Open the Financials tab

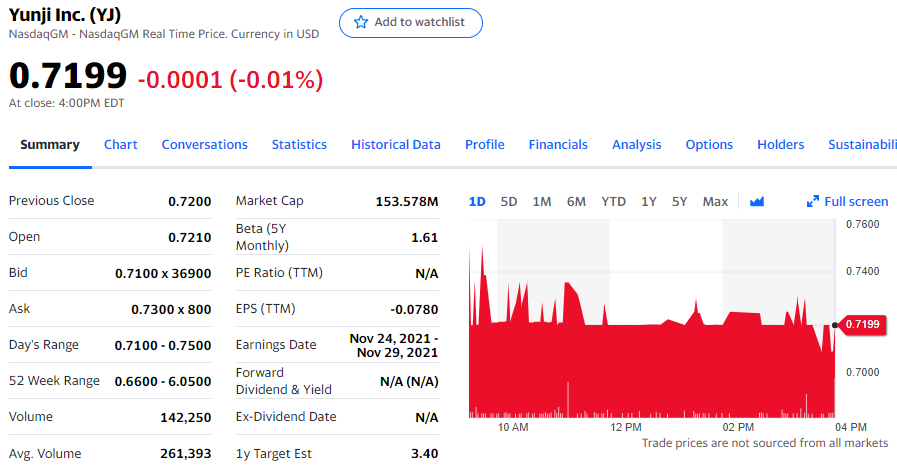coord(558,144)
